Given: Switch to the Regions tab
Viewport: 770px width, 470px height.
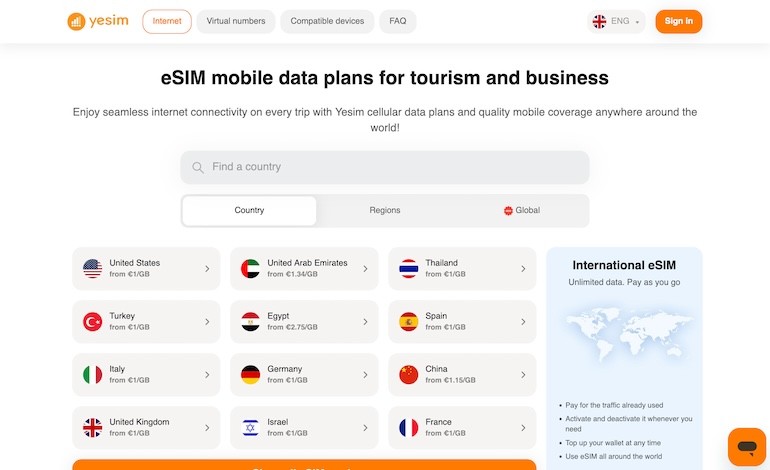Looking at the screenshot, I should pos(385,210).
